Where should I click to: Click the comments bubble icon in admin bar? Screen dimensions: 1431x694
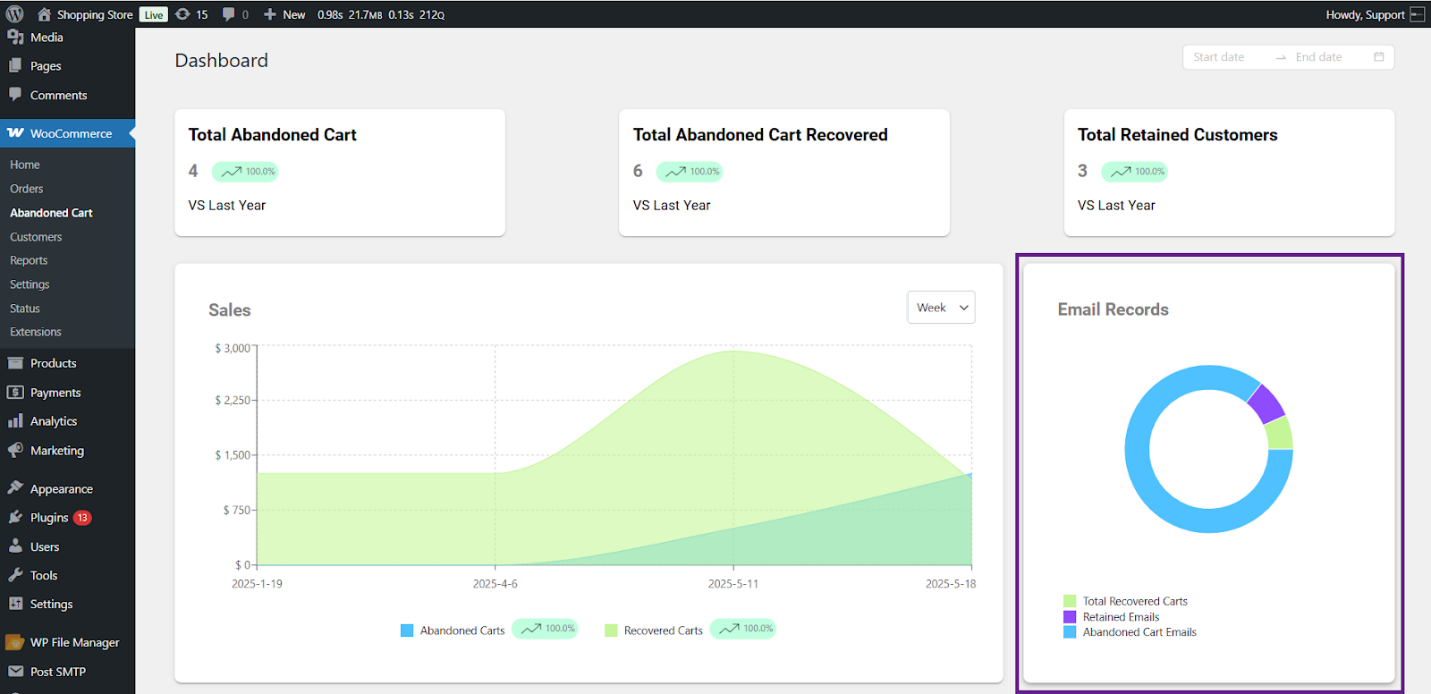point(229,14)
